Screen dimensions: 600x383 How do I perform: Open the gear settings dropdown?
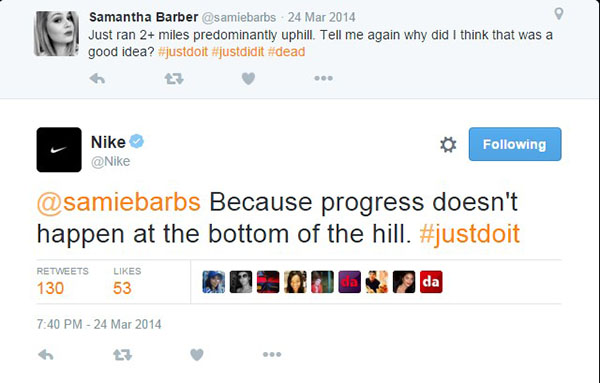pos(448,145)
